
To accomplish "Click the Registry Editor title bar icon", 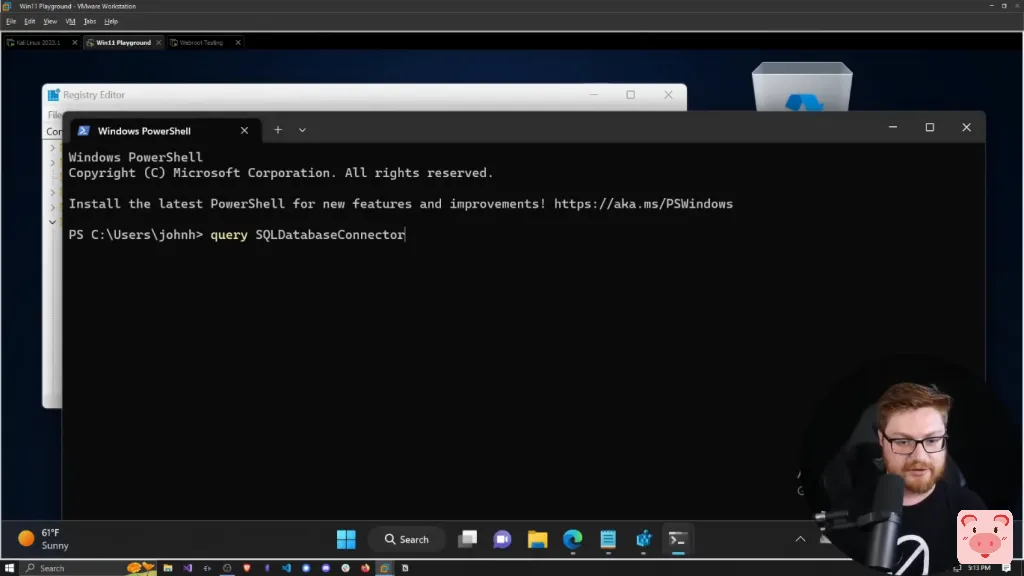I will pos(54,95).
